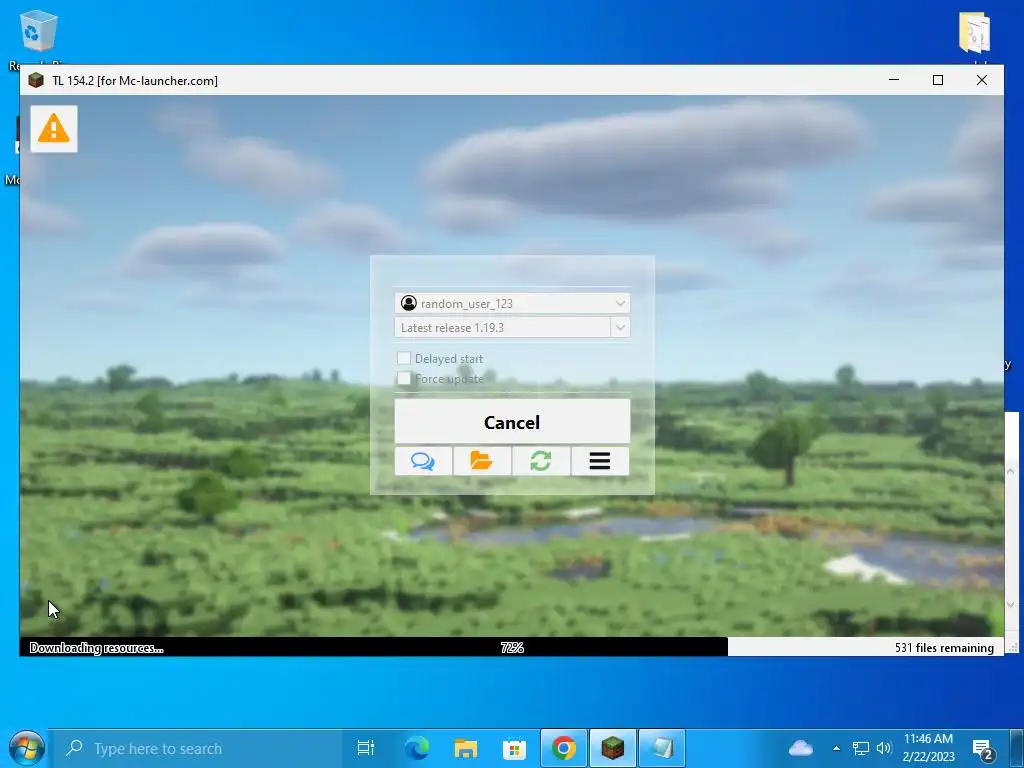Minimize the TL launcher window
The image size is (1024, 768).
pos(894,80)
